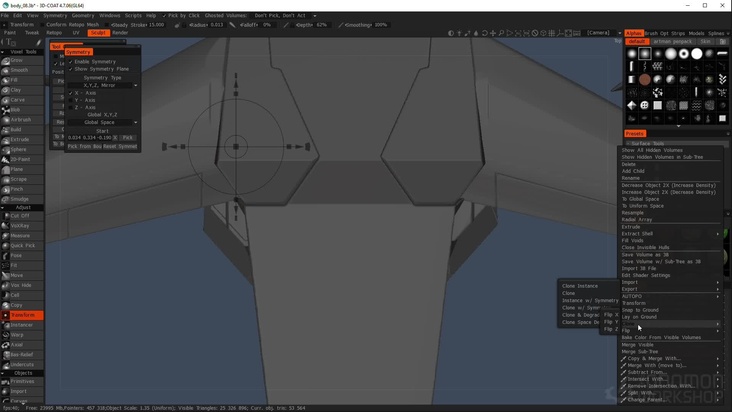
Task: Expand the Export submenu entry
Action: [x=670, y=289]
